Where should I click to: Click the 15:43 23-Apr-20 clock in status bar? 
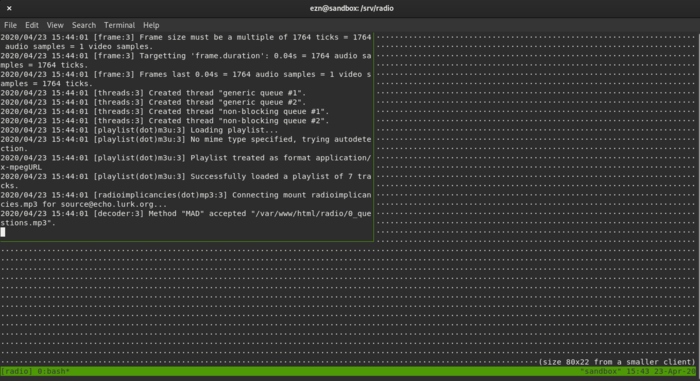click(661, 371)
